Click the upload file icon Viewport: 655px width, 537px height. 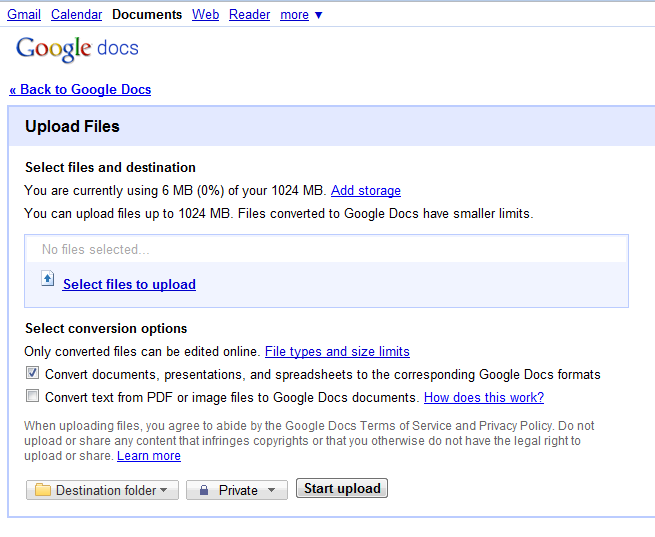pos(48,279)
